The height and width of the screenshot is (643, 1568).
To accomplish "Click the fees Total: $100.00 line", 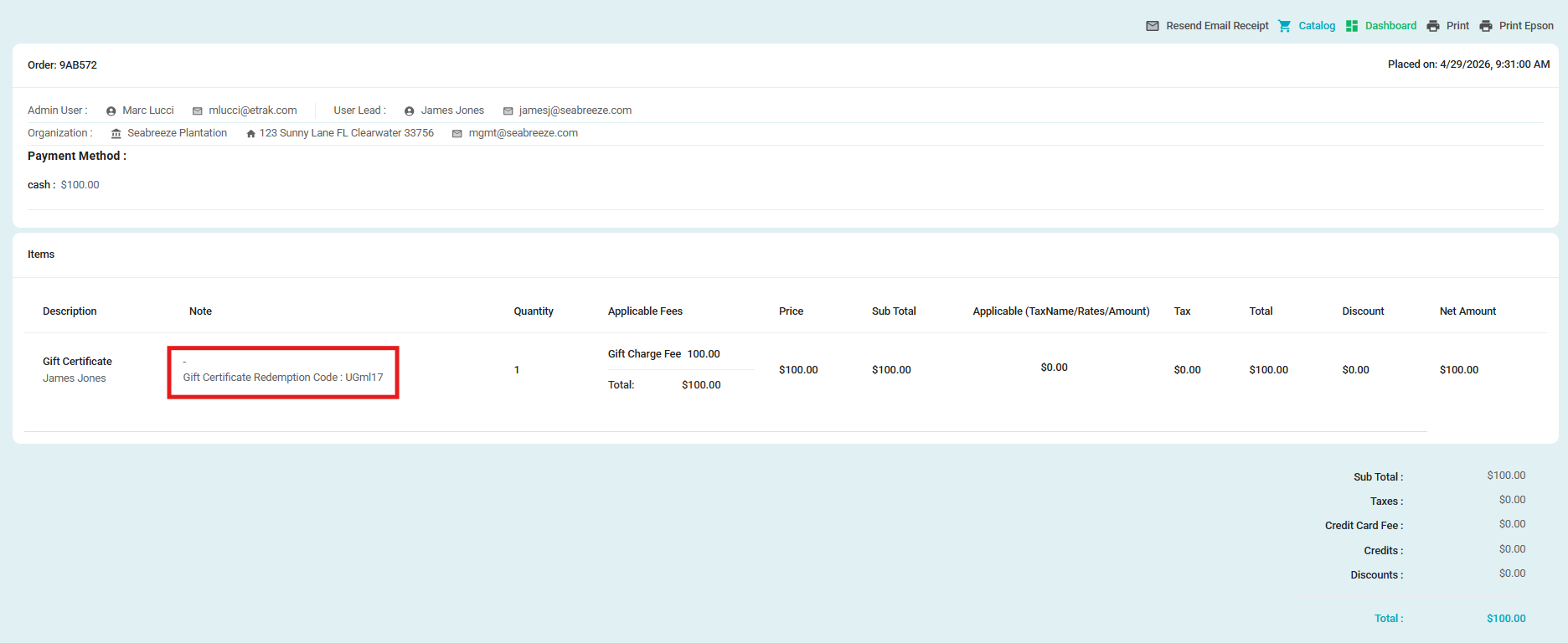I will click(x=664, y=385).
